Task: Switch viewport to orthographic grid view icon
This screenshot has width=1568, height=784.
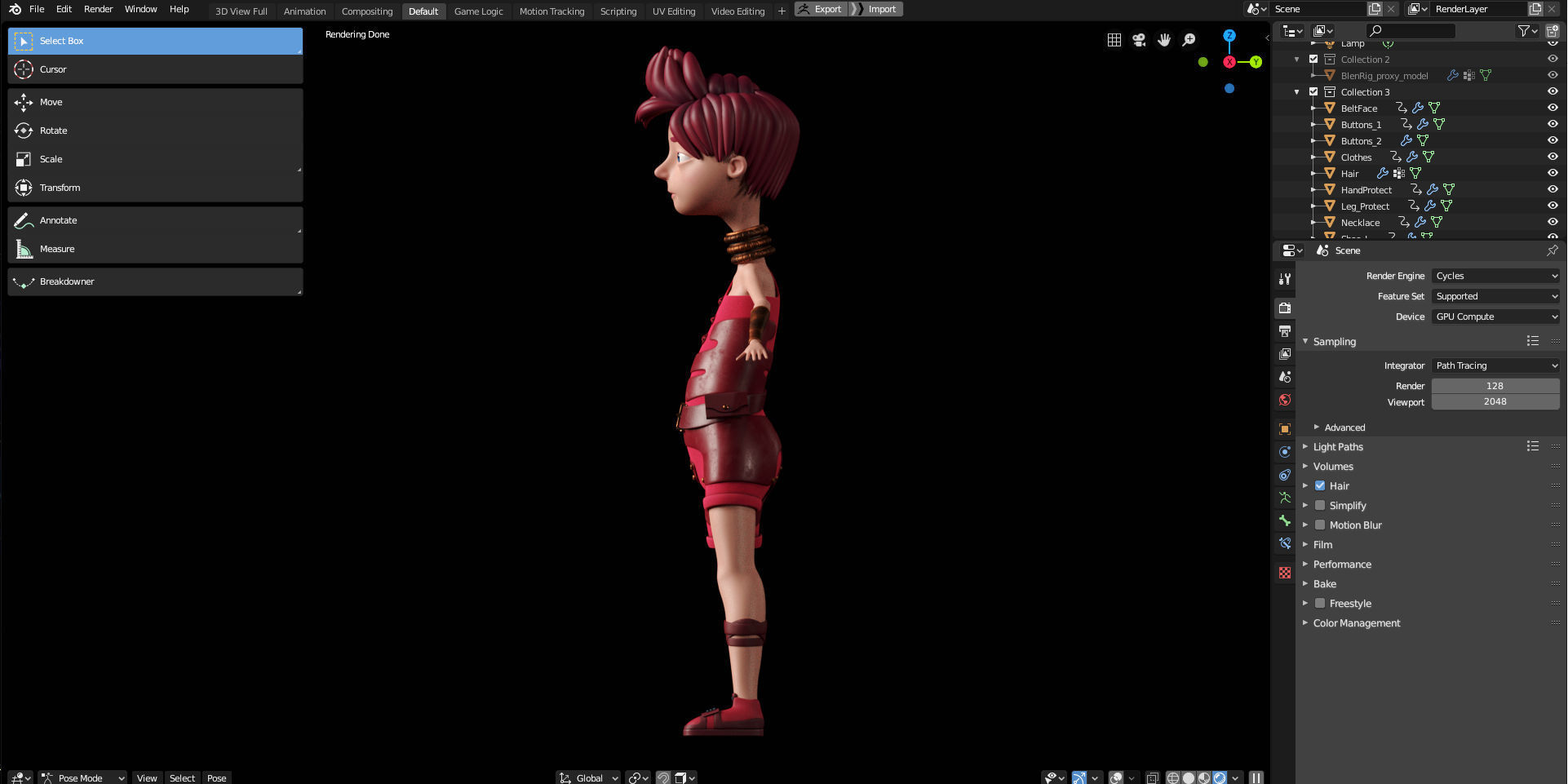Action: [x=1114, y=40]
